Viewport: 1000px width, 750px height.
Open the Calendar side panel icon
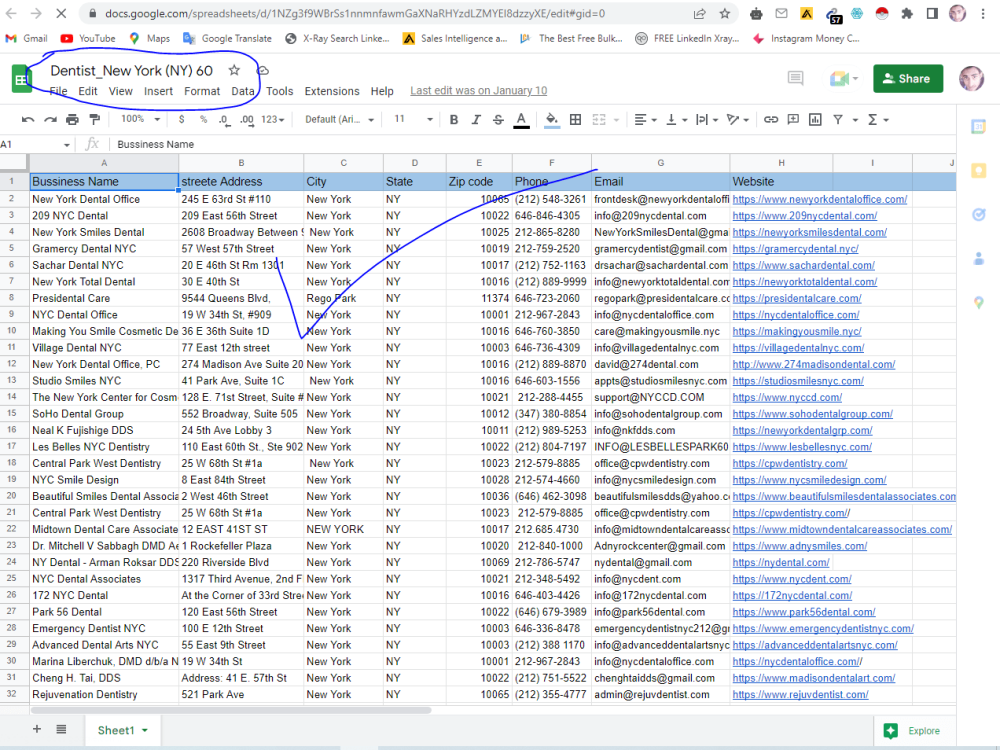tap(978, 127)
